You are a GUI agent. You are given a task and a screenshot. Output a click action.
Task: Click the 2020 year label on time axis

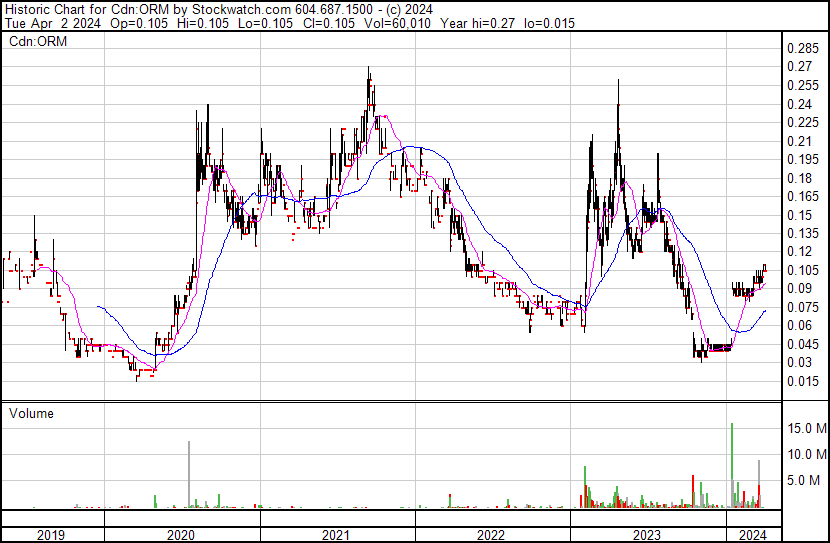click(x=181, y=535)
